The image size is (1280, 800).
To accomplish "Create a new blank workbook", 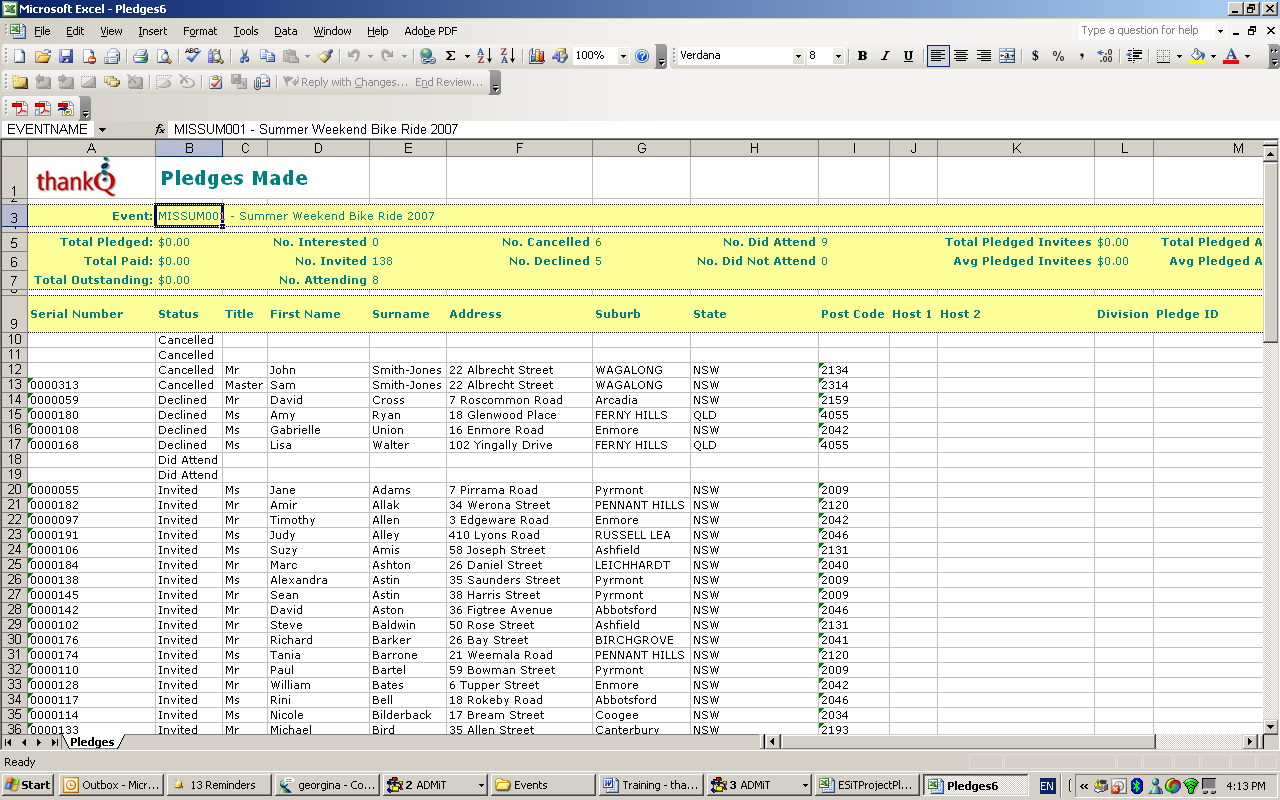I will tap(19, 56).
